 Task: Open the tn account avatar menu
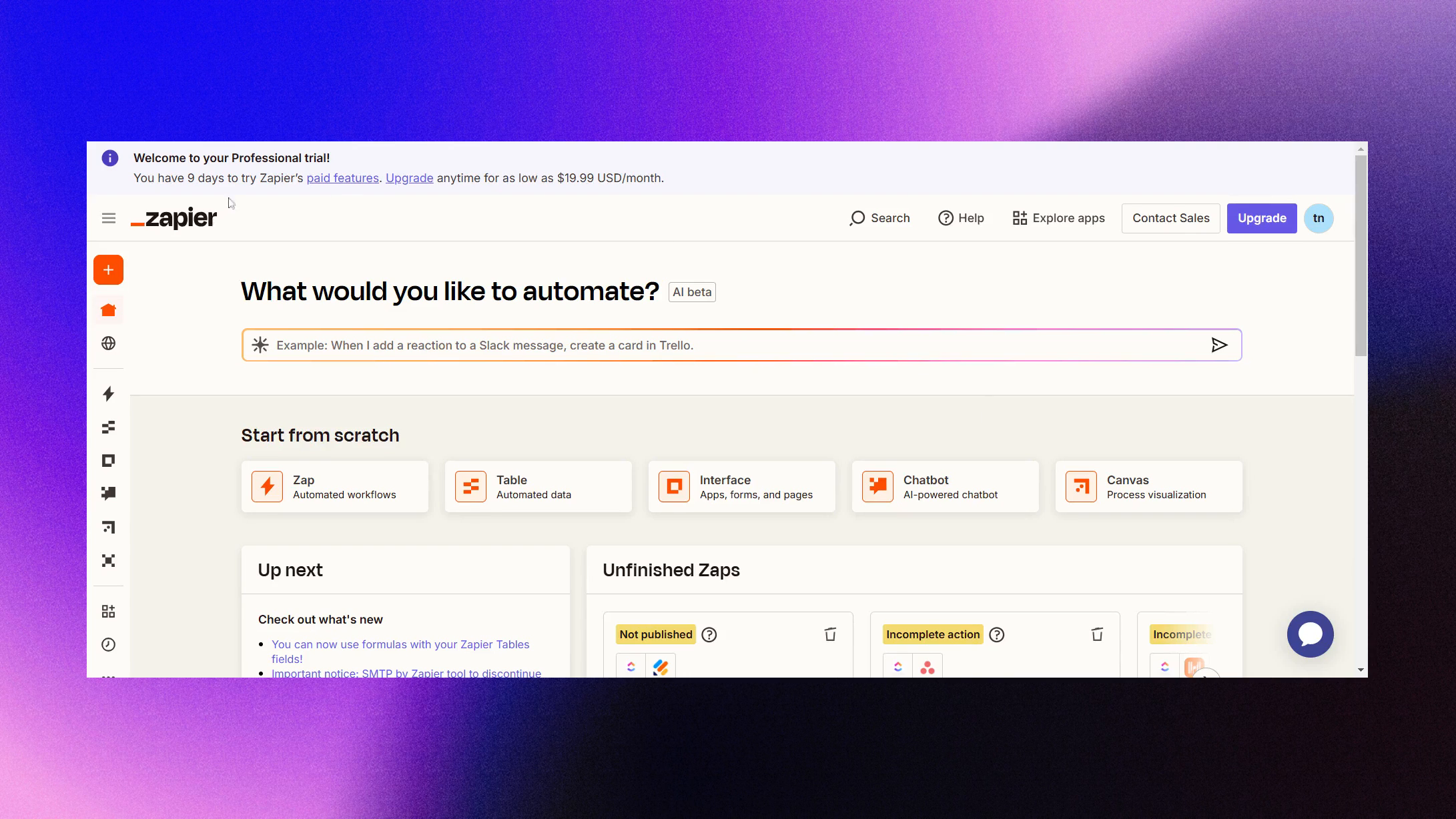point(1319,218)
